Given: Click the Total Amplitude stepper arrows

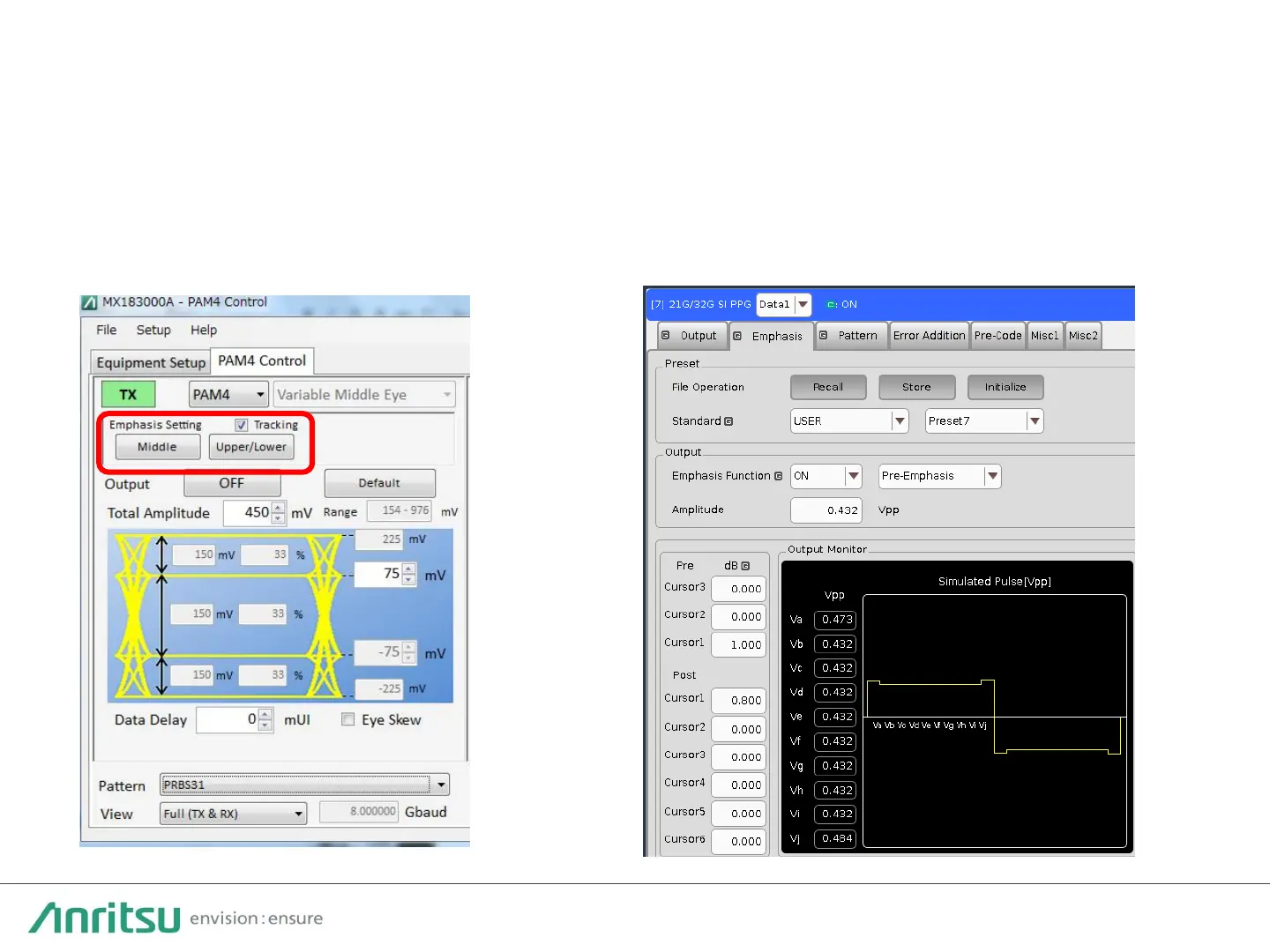Looking at the screenshot, I should point(279,512).
